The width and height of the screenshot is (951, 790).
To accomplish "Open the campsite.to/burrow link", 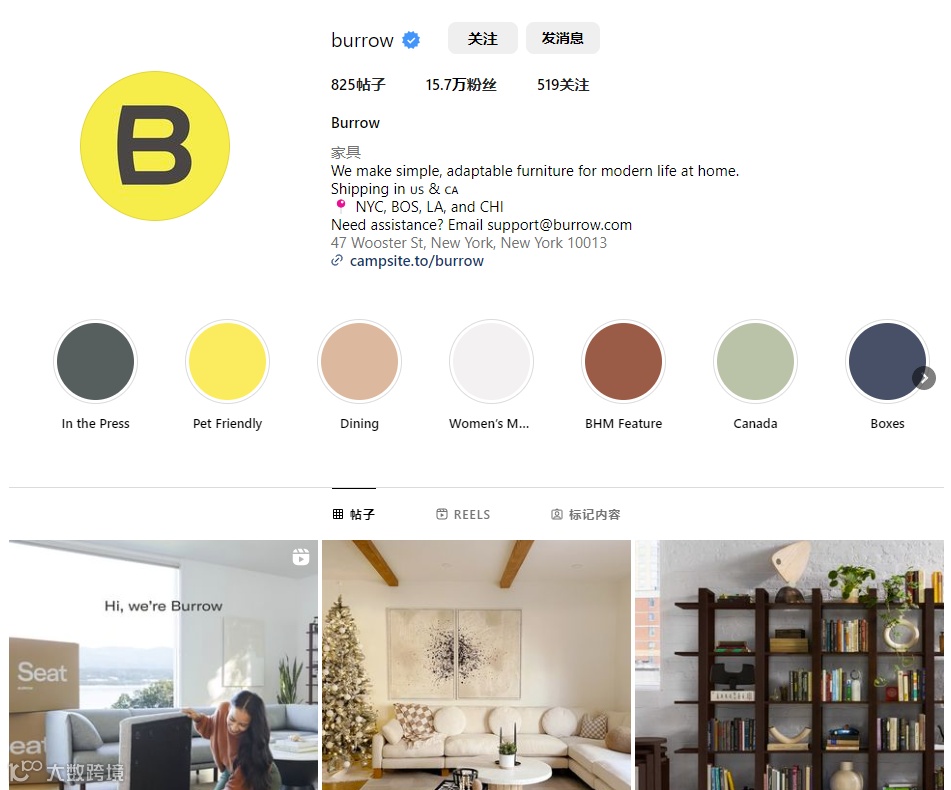I will 417,261.
